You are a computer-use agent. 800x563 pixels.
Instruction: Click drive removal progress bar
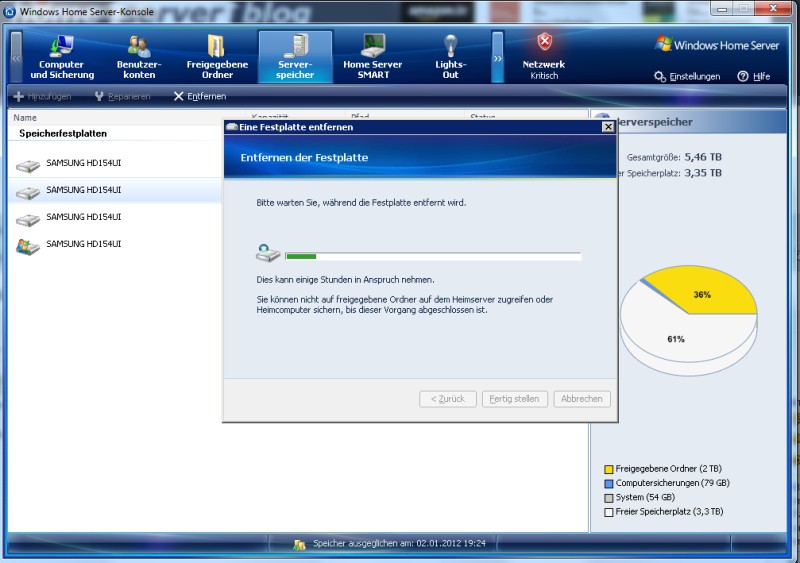pos(433,256)
